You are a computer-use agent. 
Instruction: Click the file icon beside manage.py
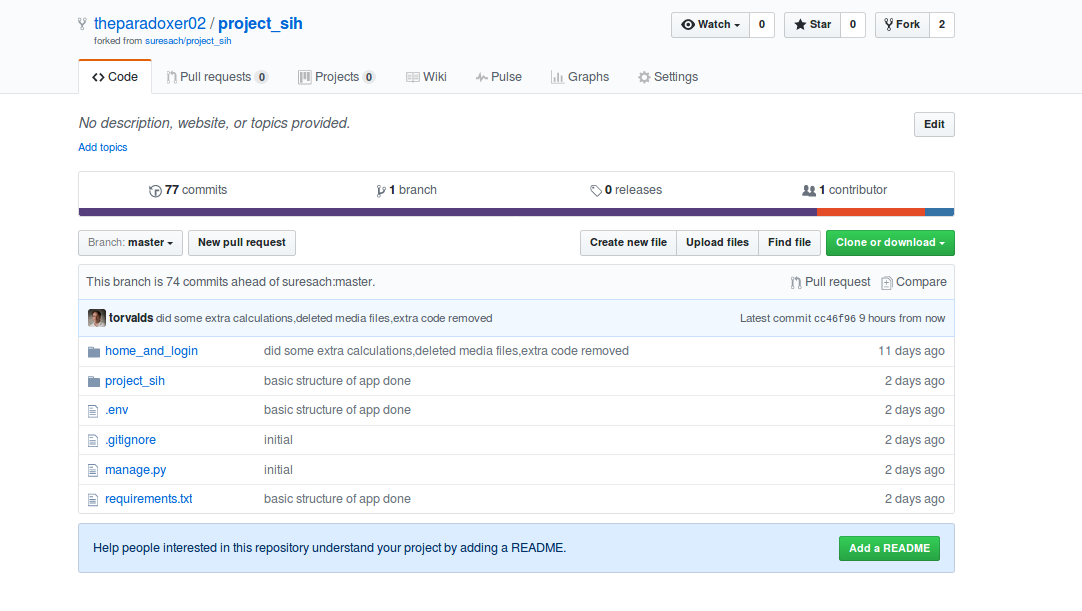93,470
